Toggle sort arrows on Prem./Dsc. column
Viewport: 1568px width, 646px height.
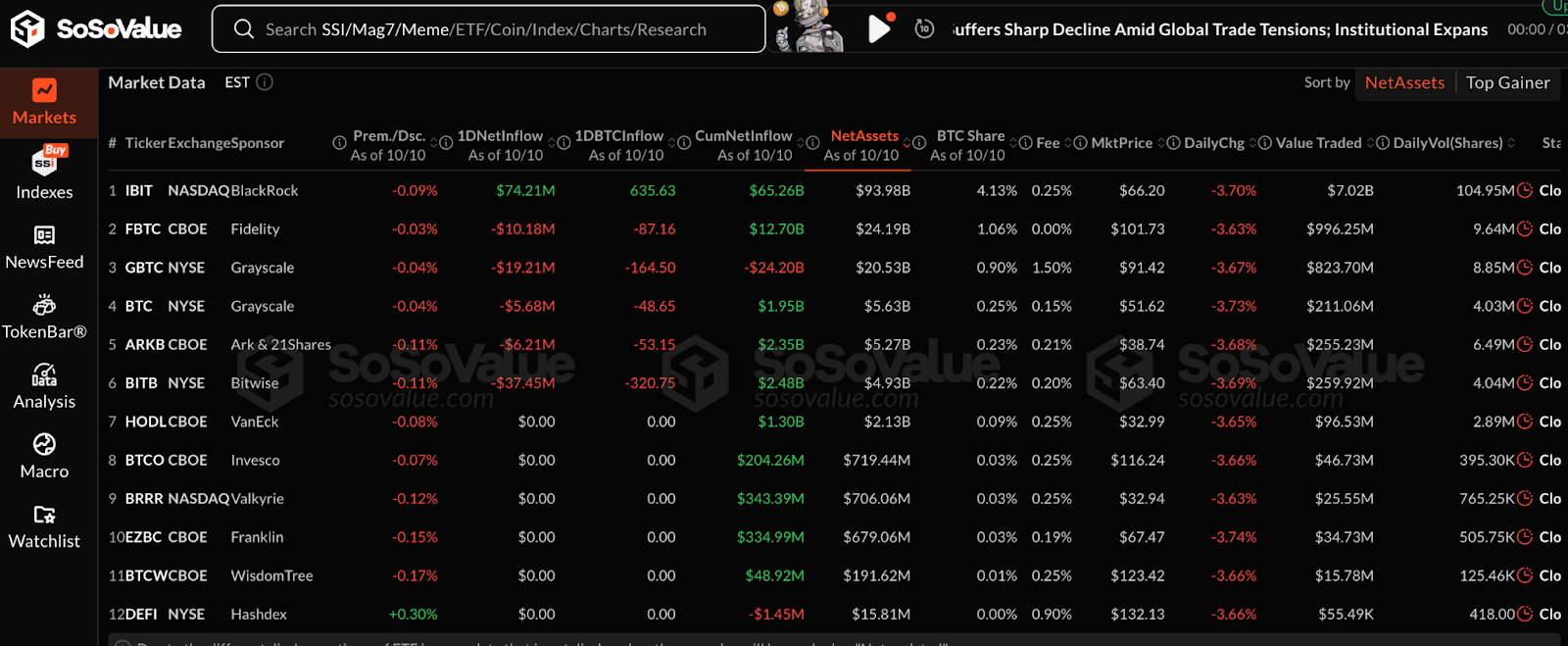(434, 143)
